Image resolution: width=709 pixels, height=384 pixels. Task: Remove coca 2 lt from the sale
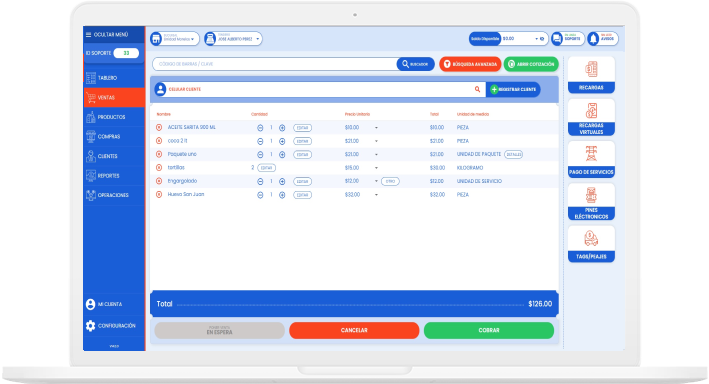(159, 141)
